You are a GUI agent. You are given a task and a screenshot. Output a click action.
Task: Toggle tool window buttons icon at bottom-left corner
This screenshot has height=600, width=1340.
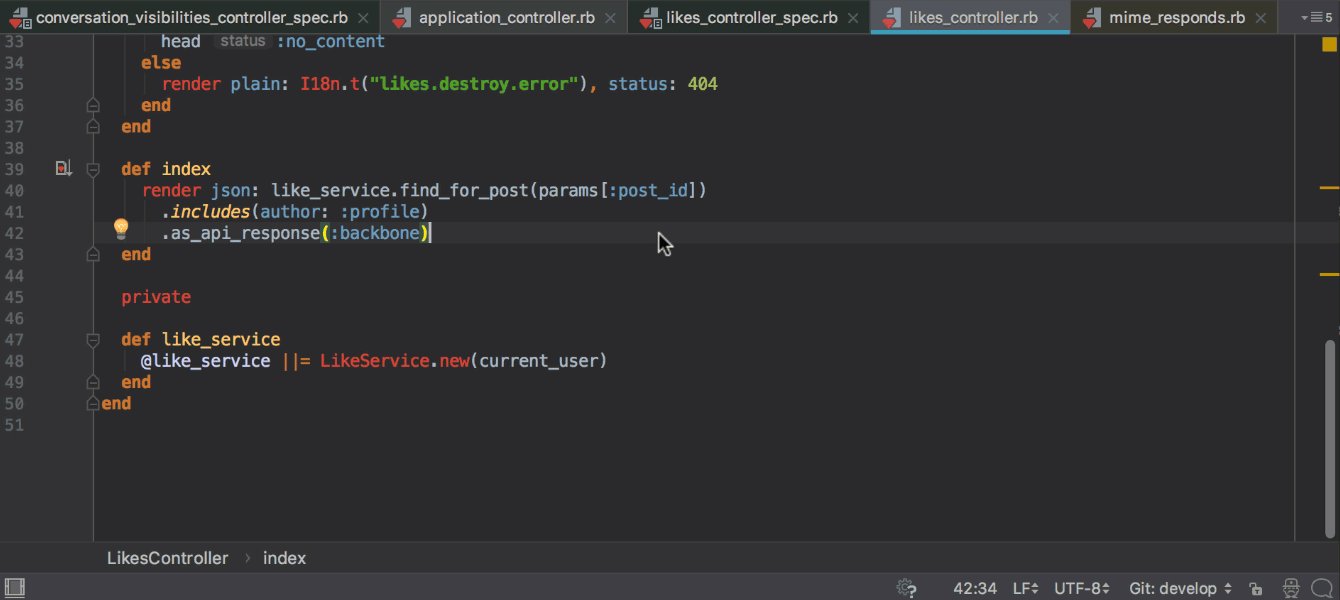[x=14, y=588]
